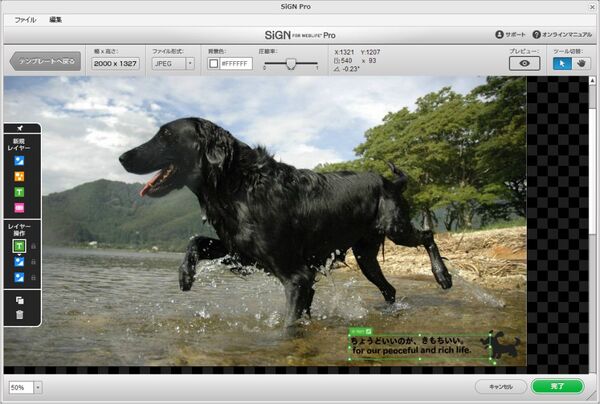600x404 pixels.
Task: Pin the layer palette with pin icon
Action: pos(20,128)
